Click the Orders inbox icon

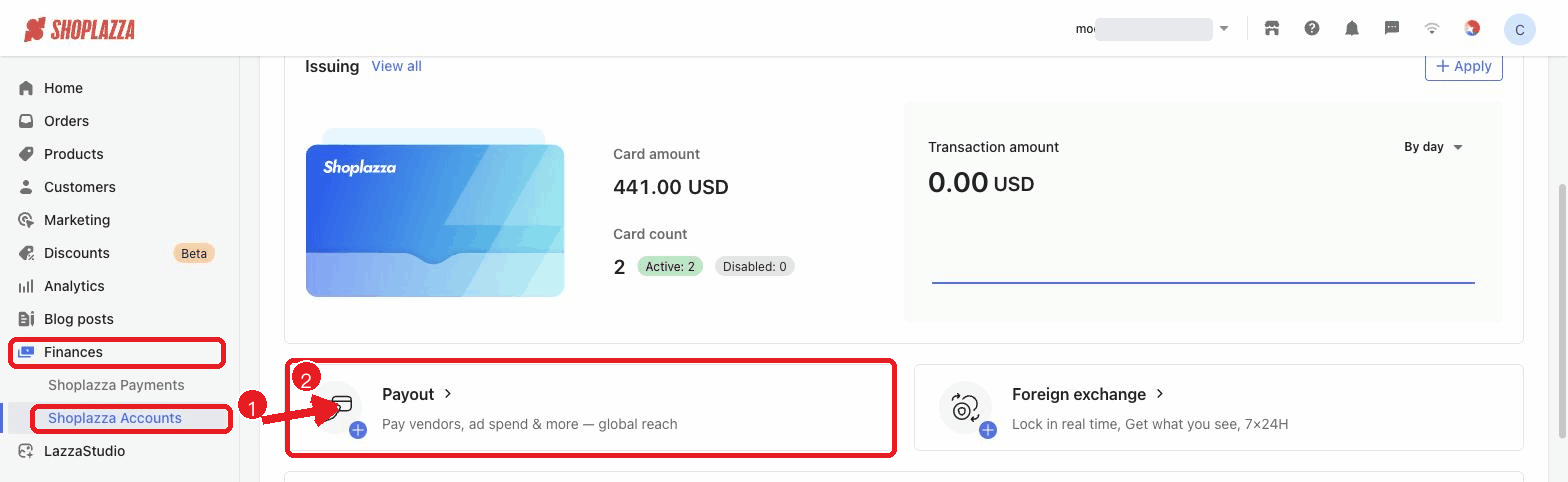point(26,121)
